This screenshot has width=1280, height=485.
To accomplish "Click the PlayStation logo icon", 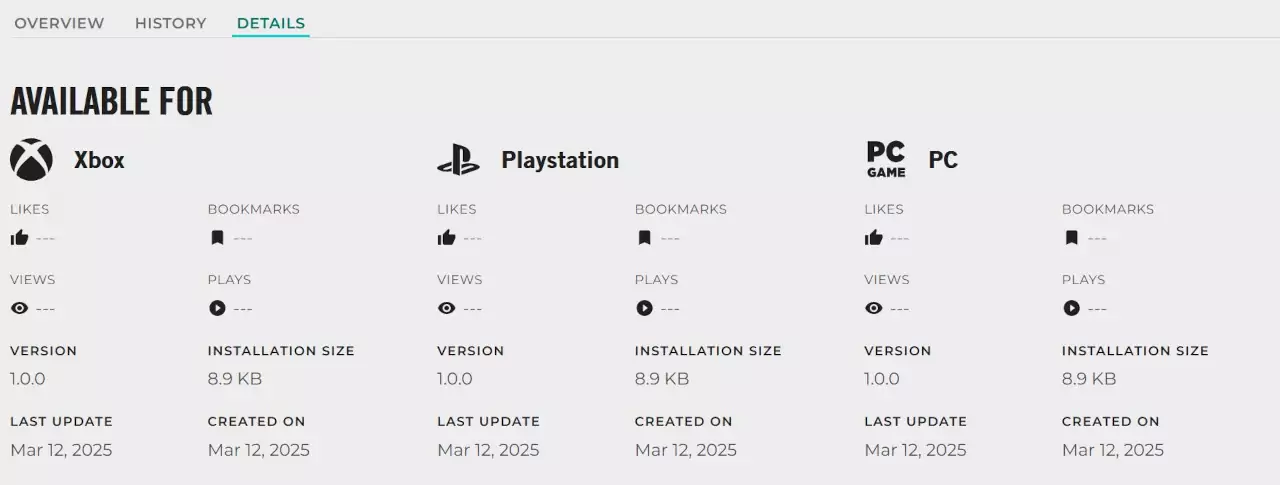I will click(458, 160).
